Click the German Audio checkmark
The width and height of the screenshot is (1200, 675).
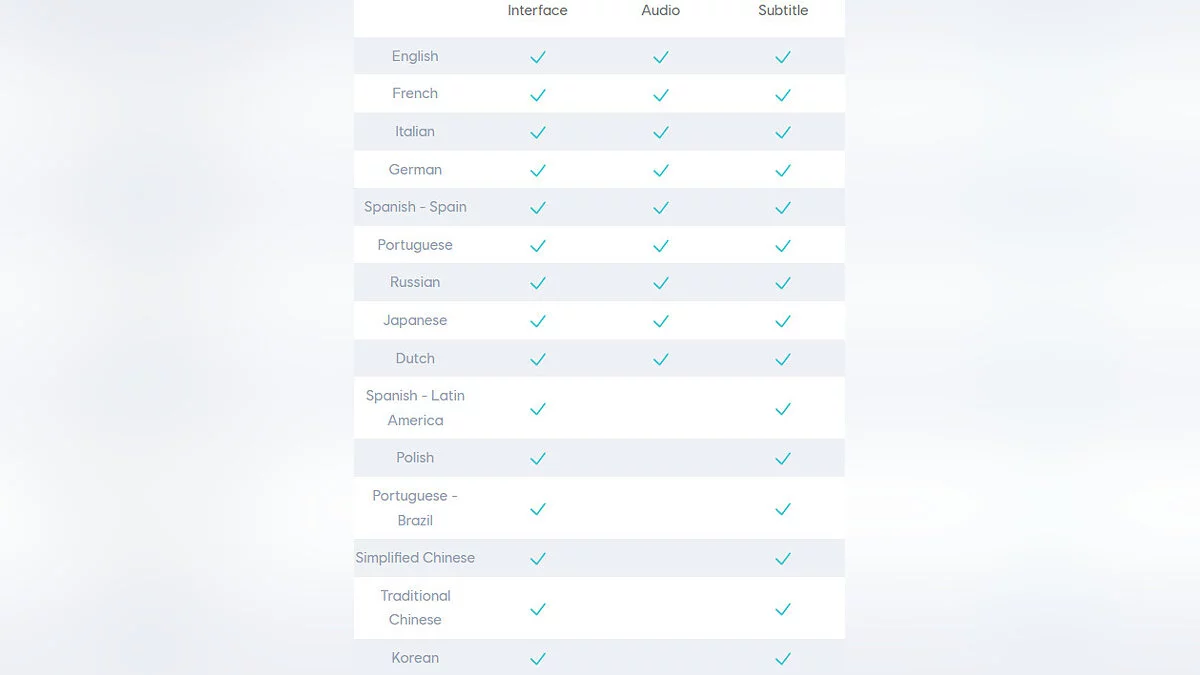660,170
